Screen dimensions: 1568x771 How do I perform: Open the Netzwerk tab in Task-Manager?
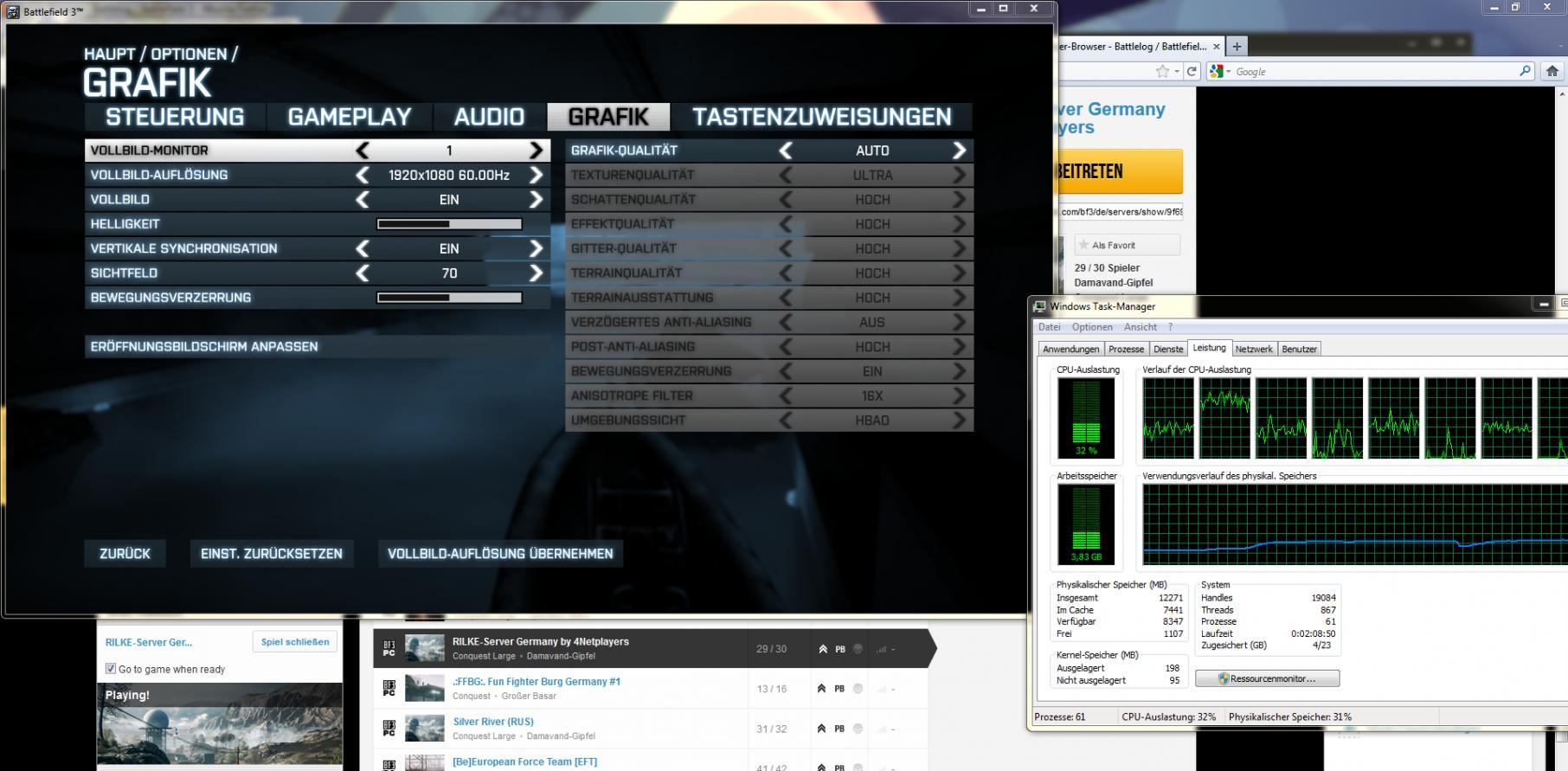[x=1253, y=349]
